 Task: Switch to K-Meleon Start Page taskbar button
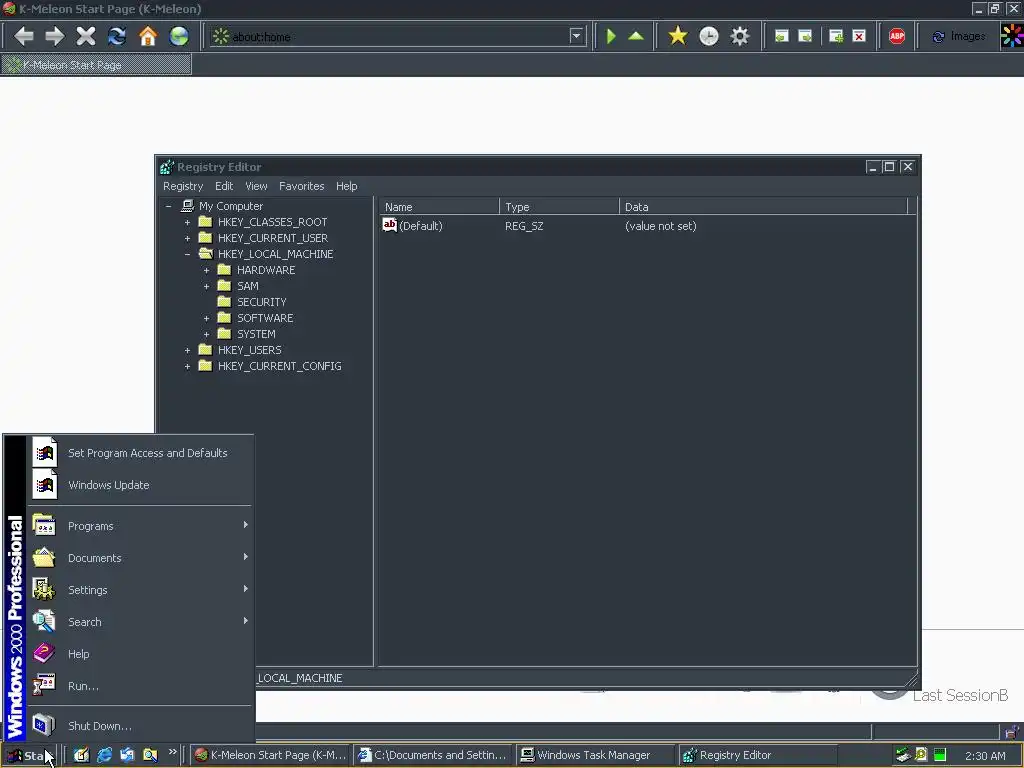(270, 755)
